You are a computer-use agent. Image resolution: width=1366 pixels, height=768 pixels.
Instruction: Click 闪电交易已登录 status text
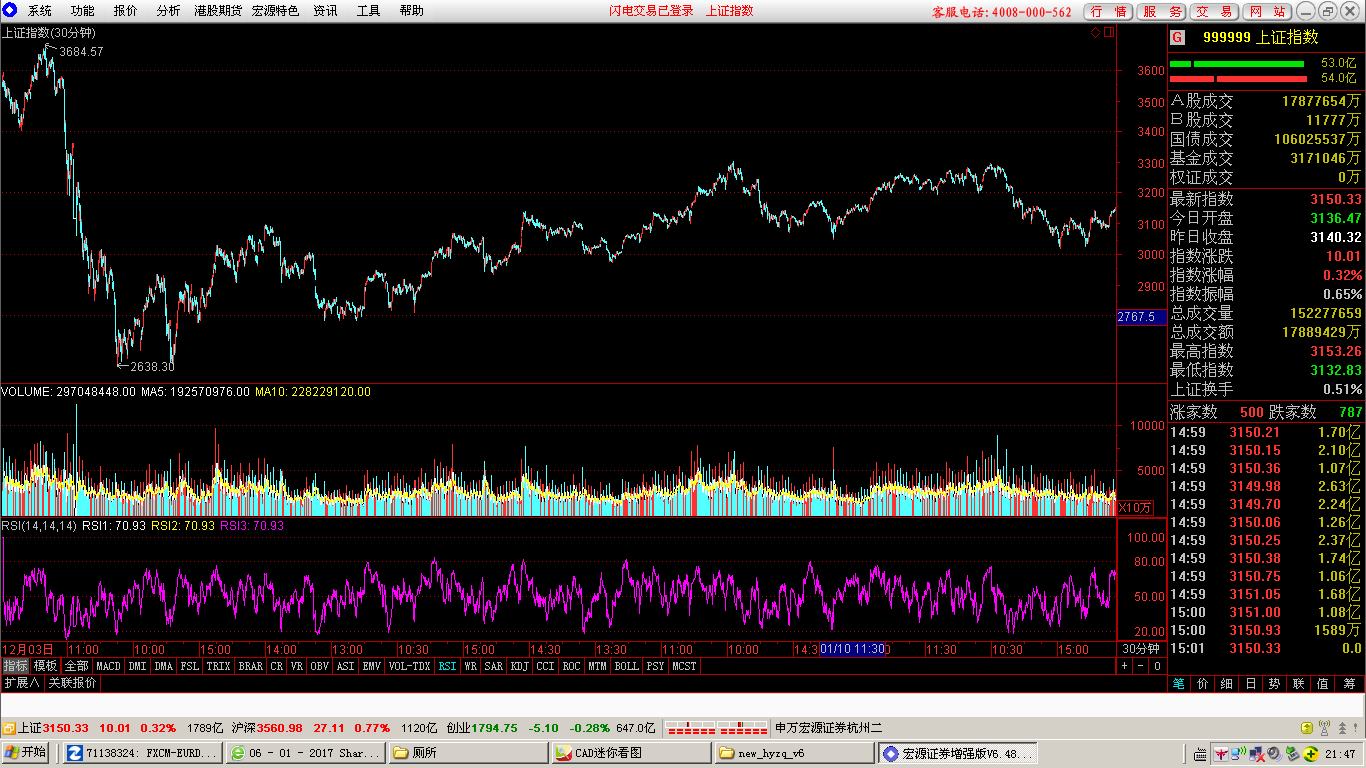[x=651, y=11]
